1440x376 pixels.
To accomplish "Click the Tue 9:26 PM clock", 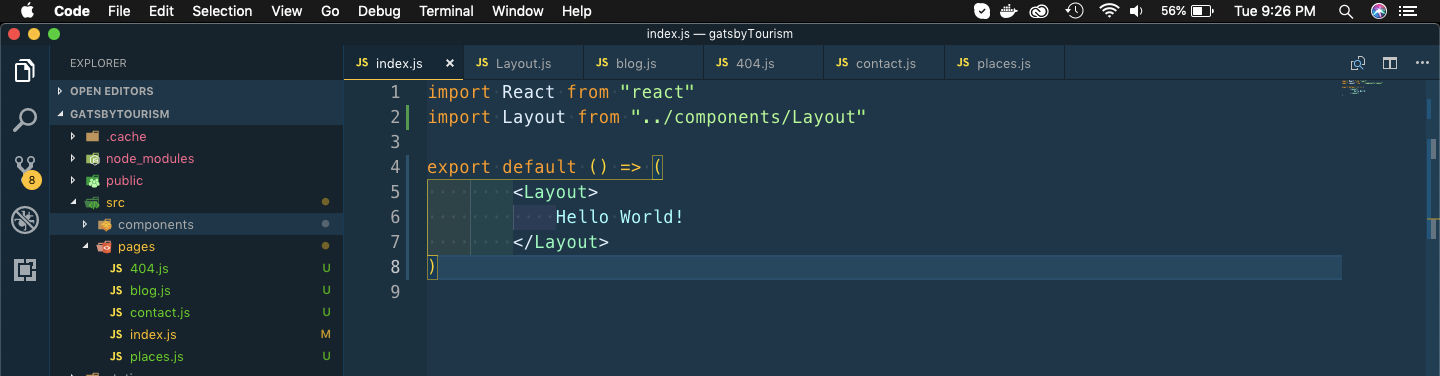I will click(x=1275, y=11).
